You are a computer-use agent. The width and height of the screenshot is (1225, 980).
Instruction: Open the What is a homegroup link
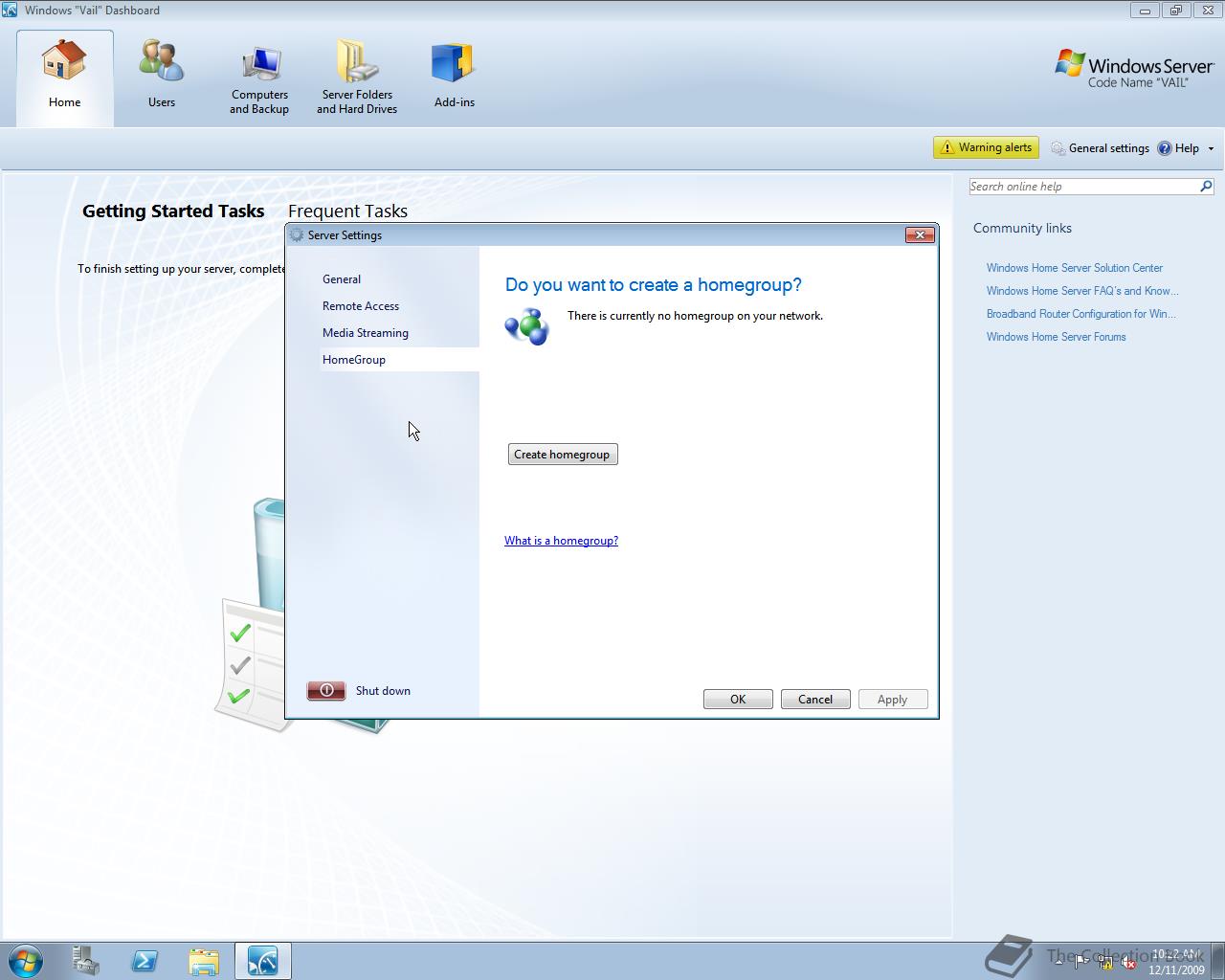(x=561, y=541)
